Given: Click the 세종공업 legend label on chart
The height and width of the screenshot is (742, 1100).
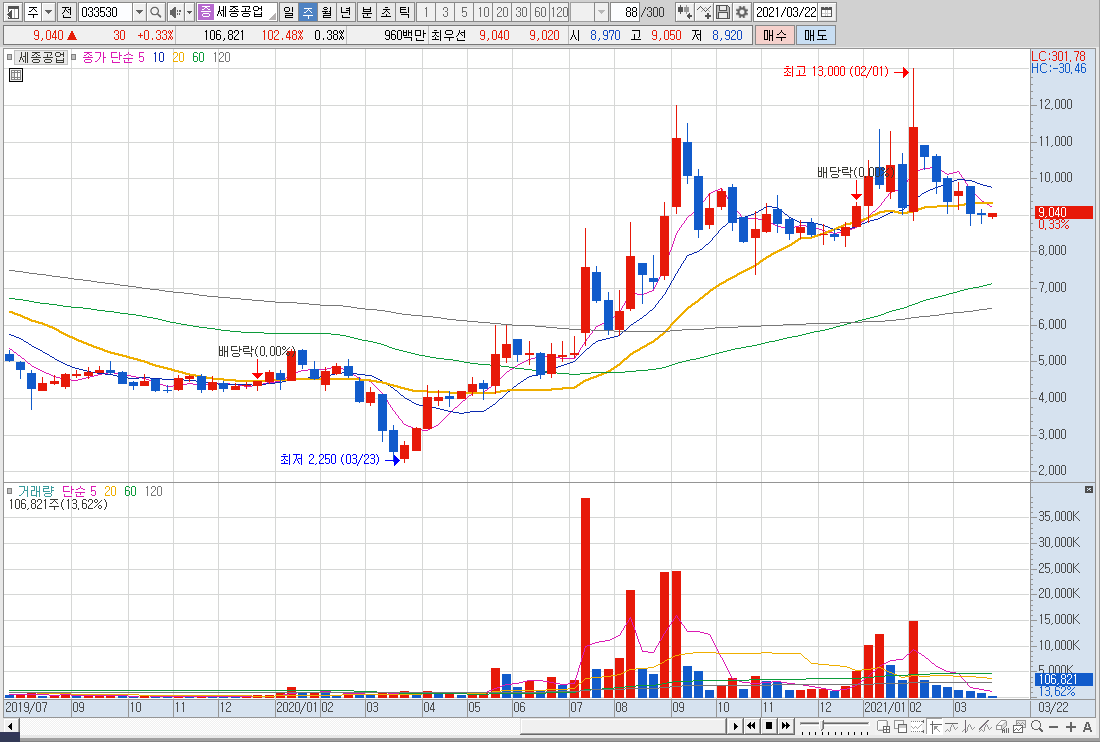Looking at the screenshot, I should (x=41, y=58).
